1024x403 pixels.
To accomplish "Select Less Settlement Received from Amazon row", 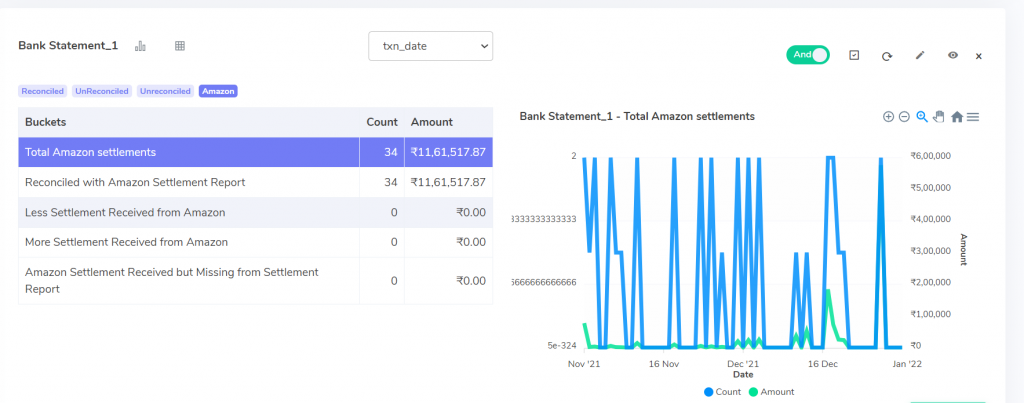I will point(255,212).
